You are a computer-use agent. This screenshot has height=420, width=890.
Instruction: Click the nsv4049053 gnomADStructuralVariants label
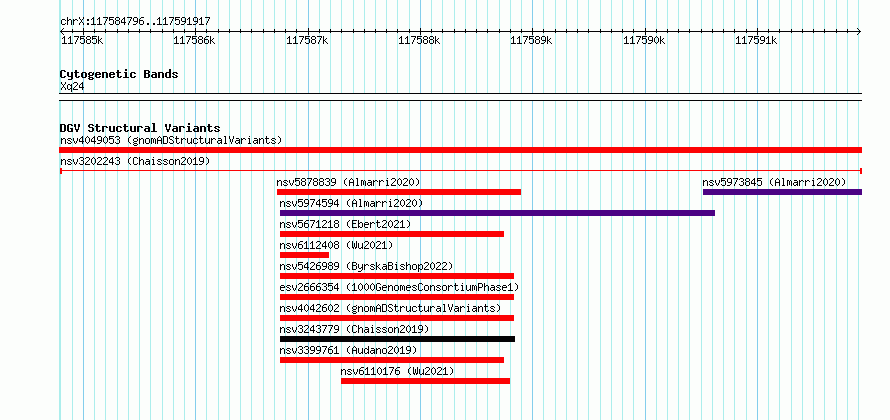[171, 140]
